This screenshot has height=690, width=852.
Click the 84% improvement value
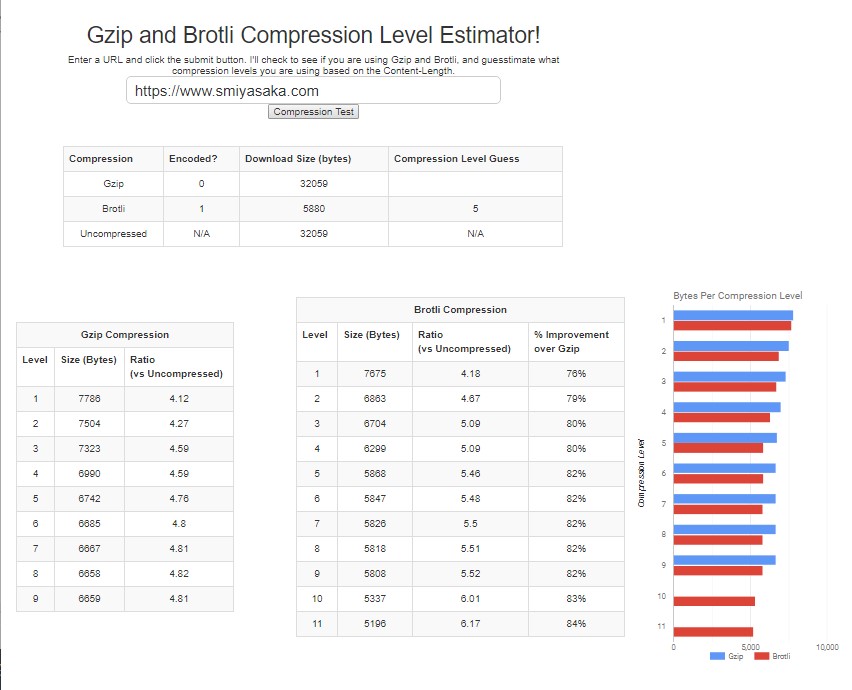click(x=576, y=624)
